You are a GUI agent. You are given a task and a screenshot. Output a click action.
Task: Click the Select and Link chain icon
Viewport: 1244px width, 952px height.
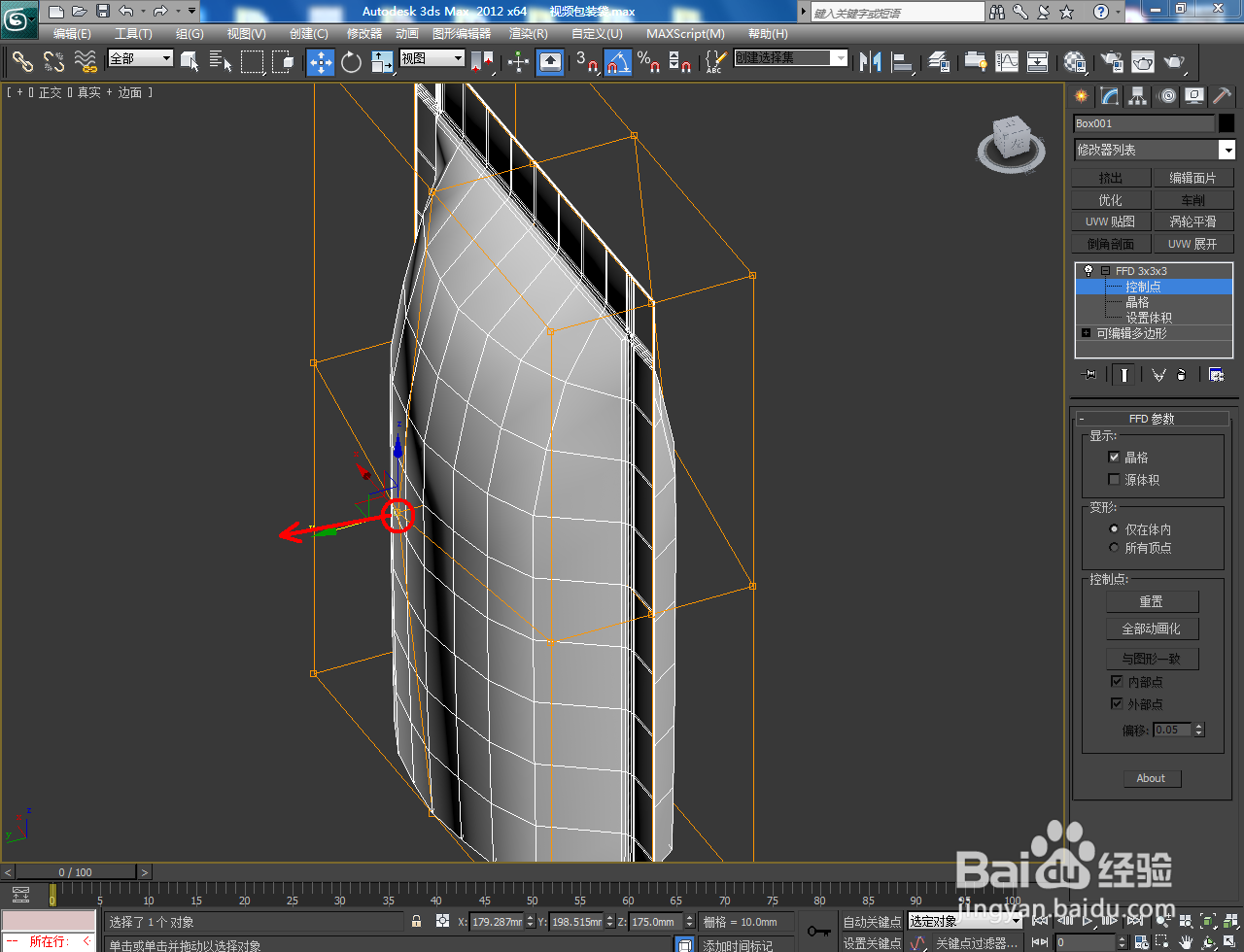(x=22, y=62)
